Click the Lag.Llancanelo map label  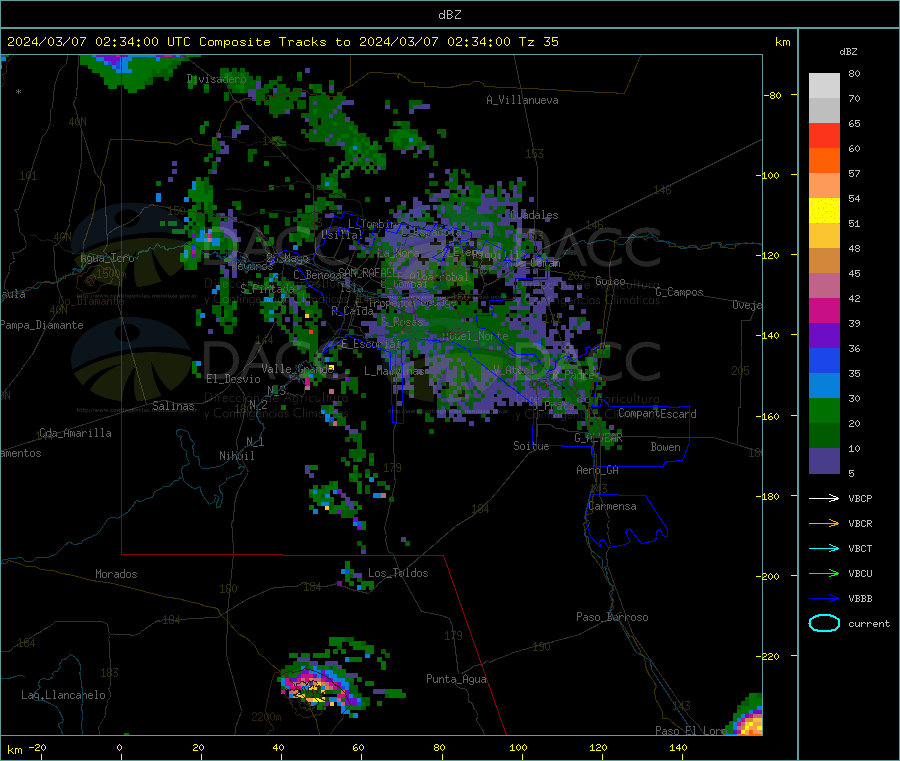(x=63, y=695)
